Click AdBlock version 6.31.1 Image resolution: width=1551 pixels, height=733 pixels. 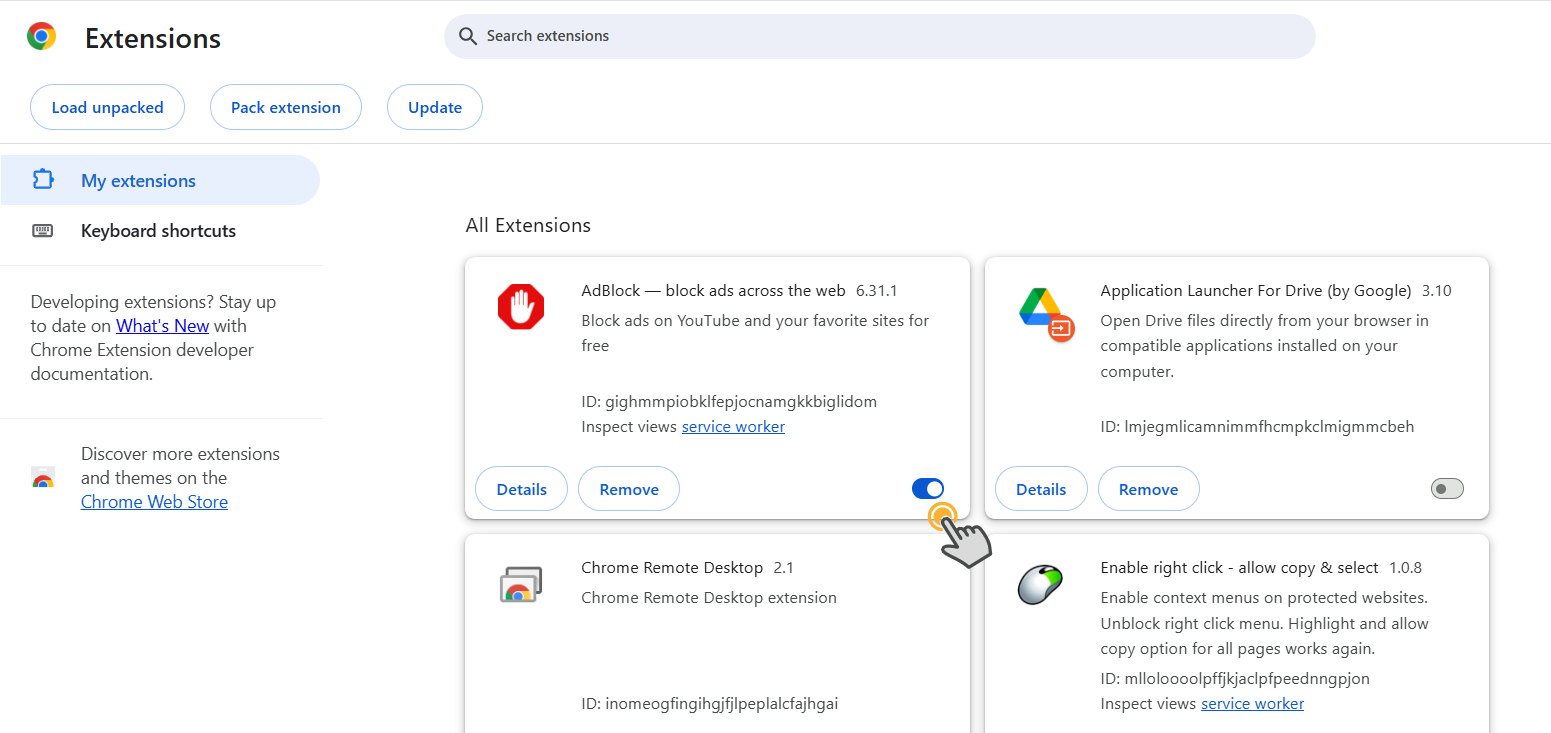click(877, 291)
